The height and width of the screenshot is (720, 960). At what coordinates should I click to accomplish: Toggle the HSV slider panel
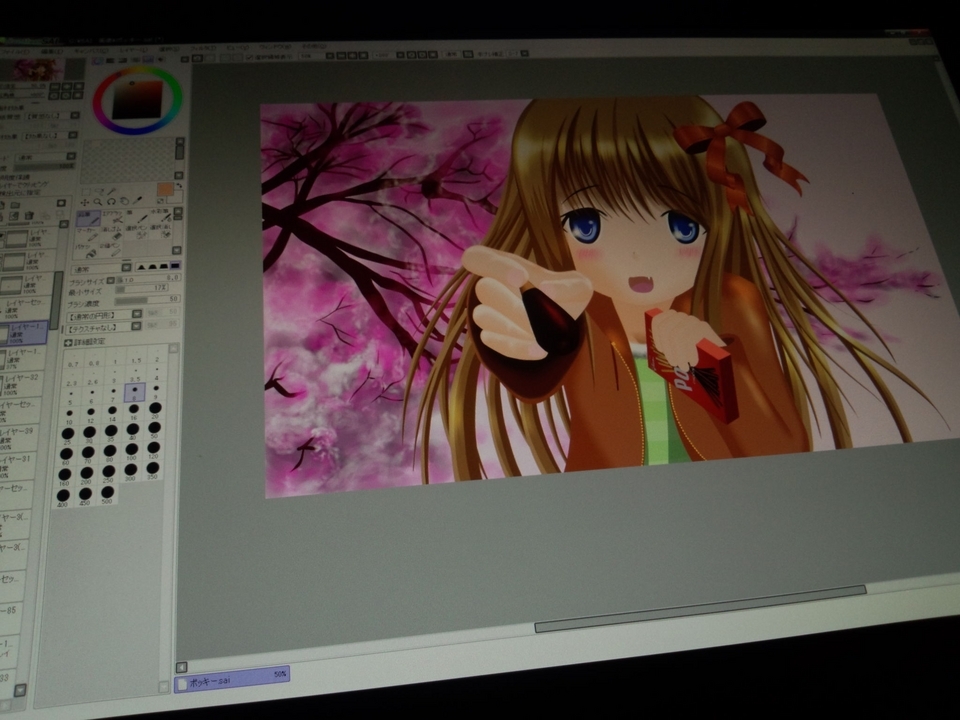(x=123, y=59)
